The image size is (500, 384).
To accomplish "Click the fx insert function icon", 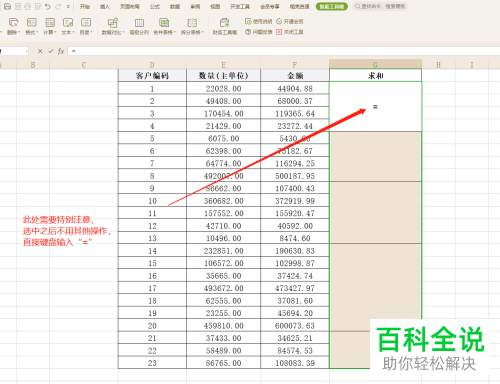I will click(x=61, y=51).
